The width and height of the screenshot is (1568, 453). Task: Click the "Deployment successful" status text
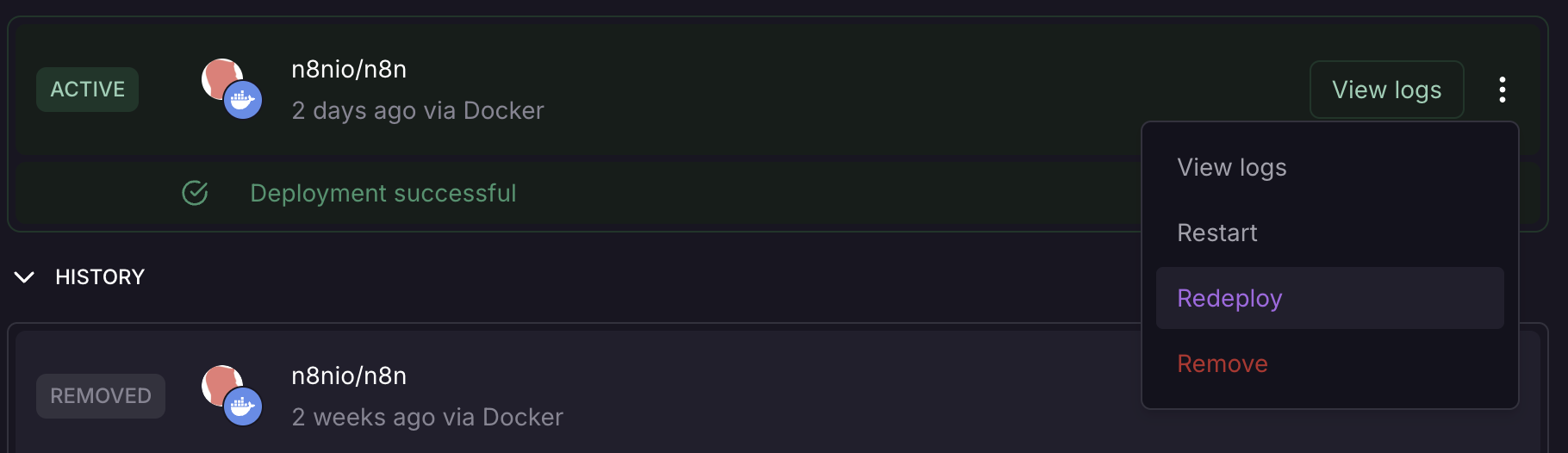[383, 193]
